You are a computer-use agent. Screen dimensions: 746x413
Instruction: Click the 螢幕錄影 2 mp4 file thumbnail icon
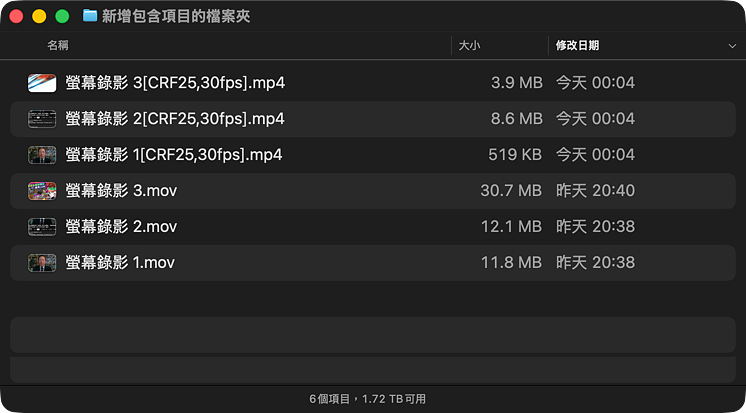(42, 119)
